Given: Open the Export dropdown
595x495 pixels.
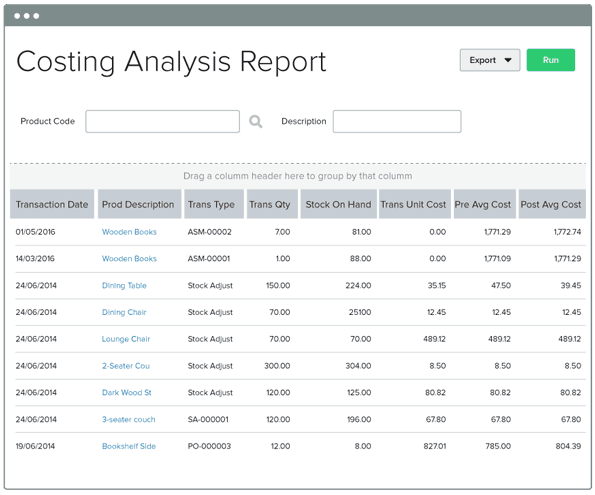Looking at the screenshot, I should click(x=490, y=60).
